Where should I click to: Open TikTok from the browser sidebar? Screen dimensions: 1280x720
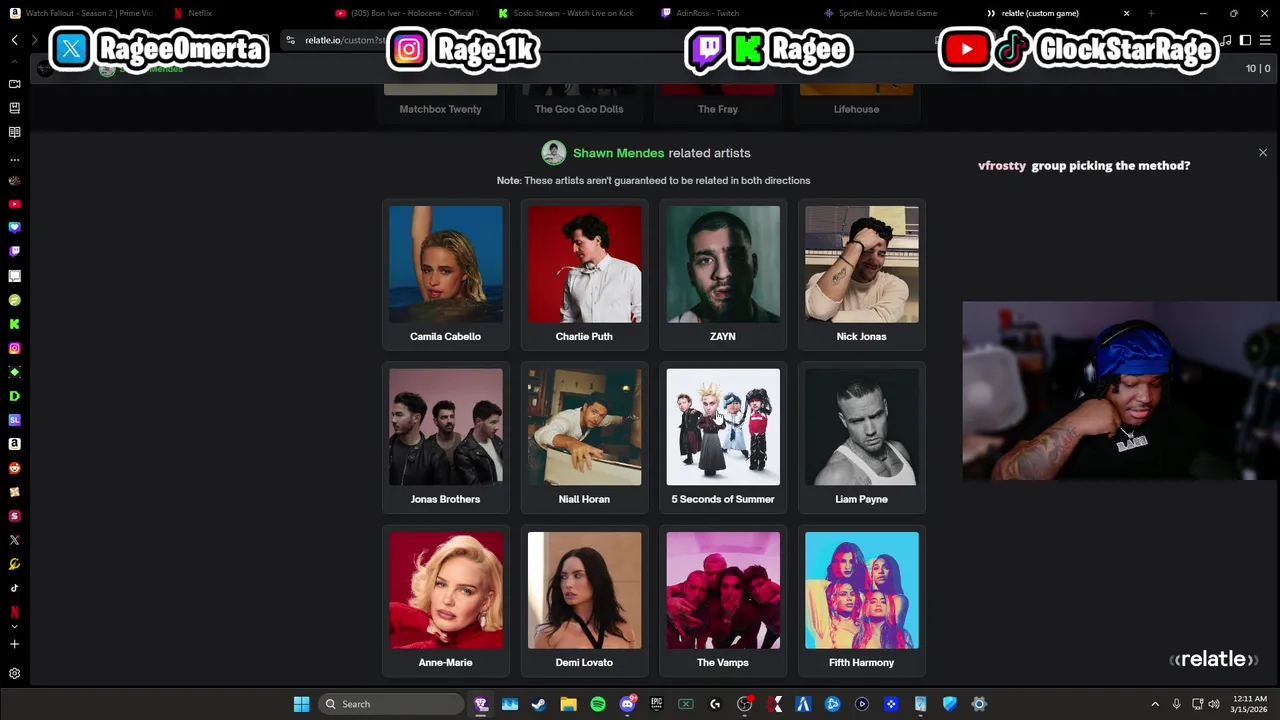[x=14, y=588]
